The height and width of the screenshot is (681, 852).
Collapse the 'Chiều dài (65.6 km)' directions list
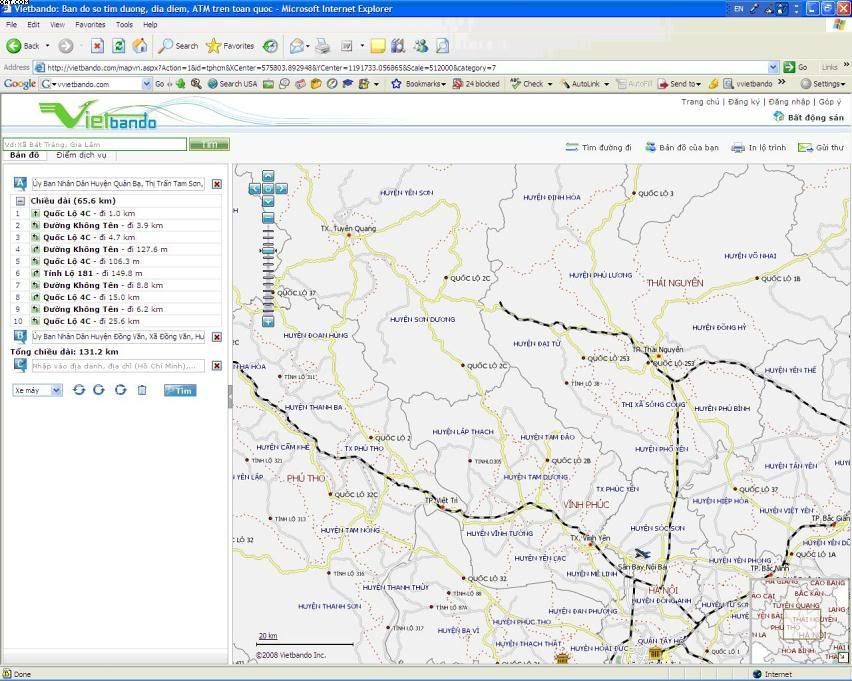pyautogui.click(x=20, y=201)
